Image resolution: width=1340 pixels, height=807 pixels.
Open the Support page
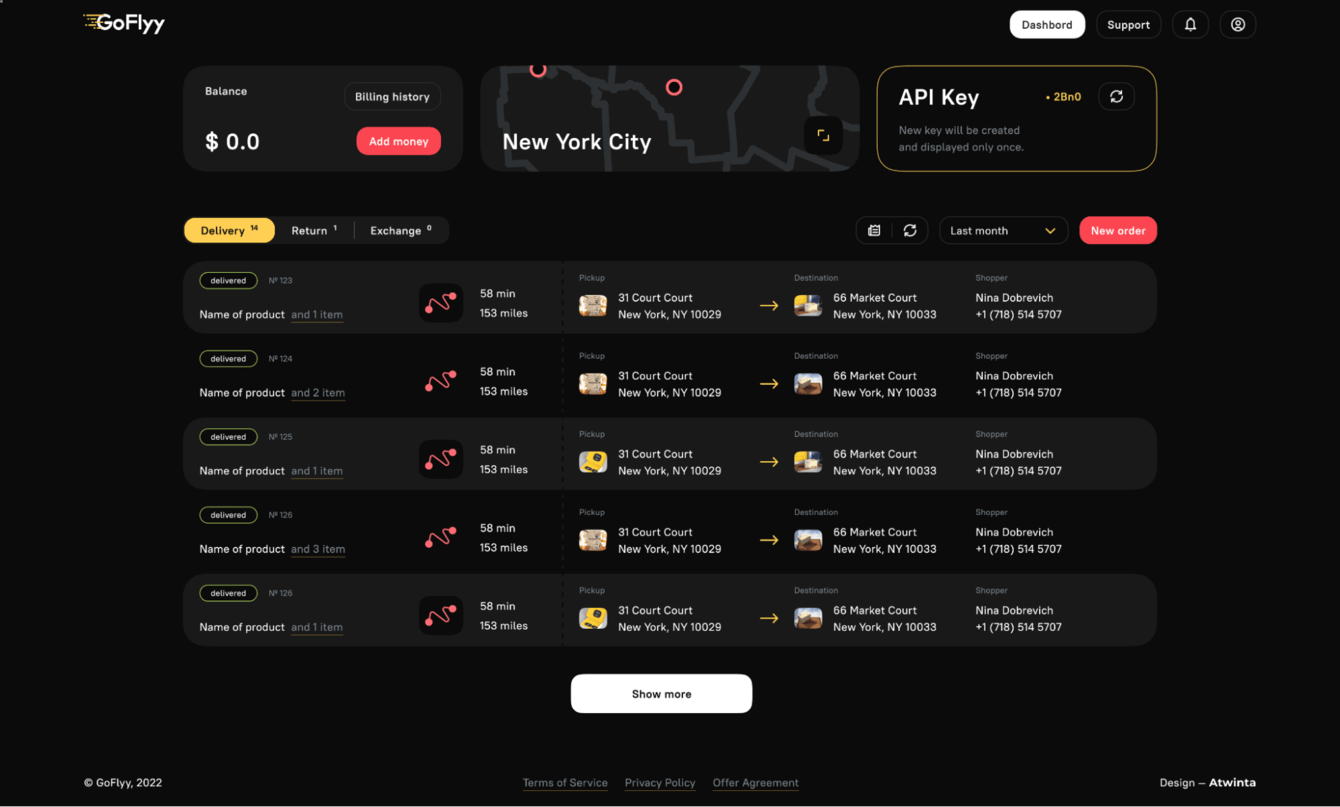click(1128, 25)
